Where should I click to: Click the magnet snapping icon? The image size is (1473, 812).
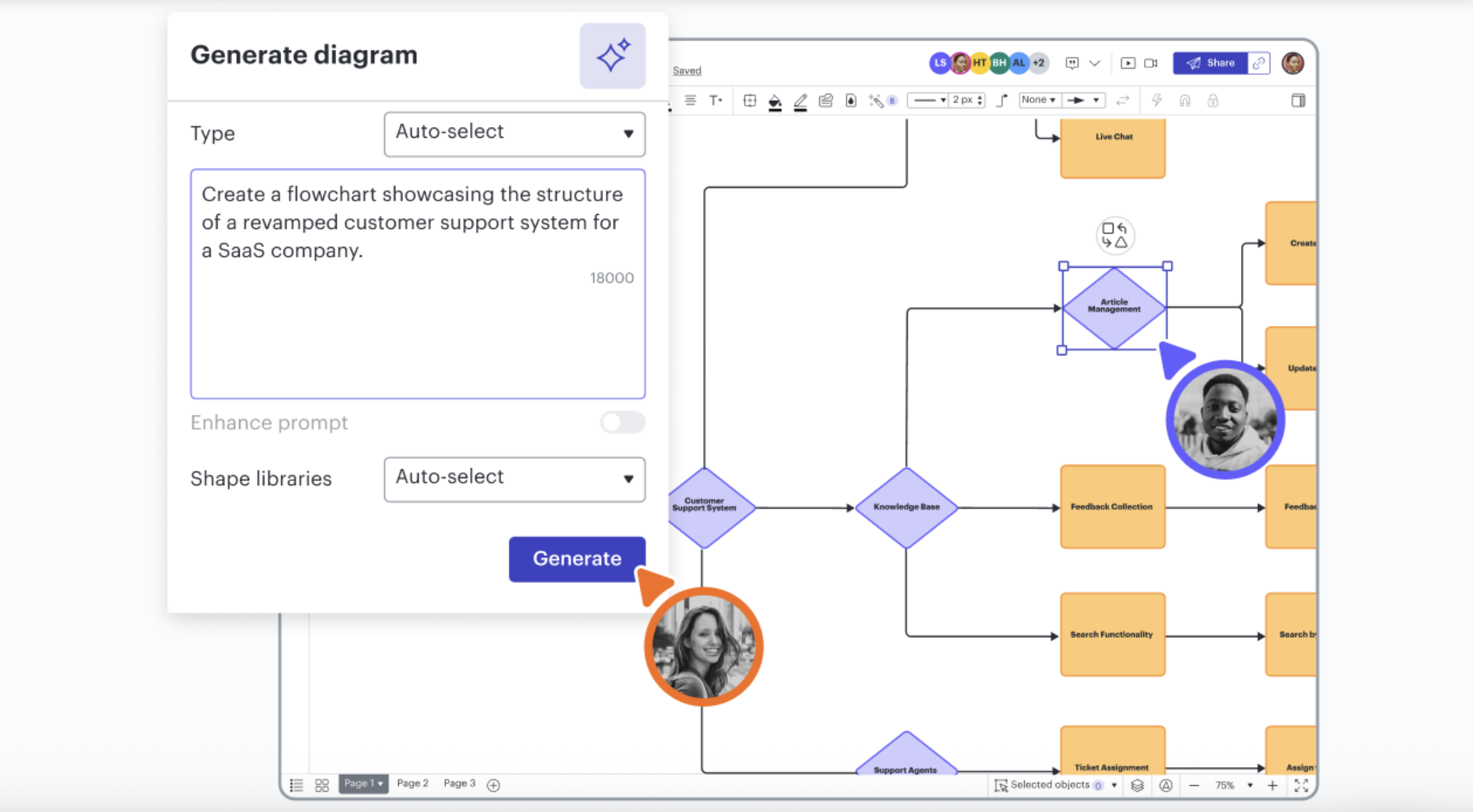1185,101
